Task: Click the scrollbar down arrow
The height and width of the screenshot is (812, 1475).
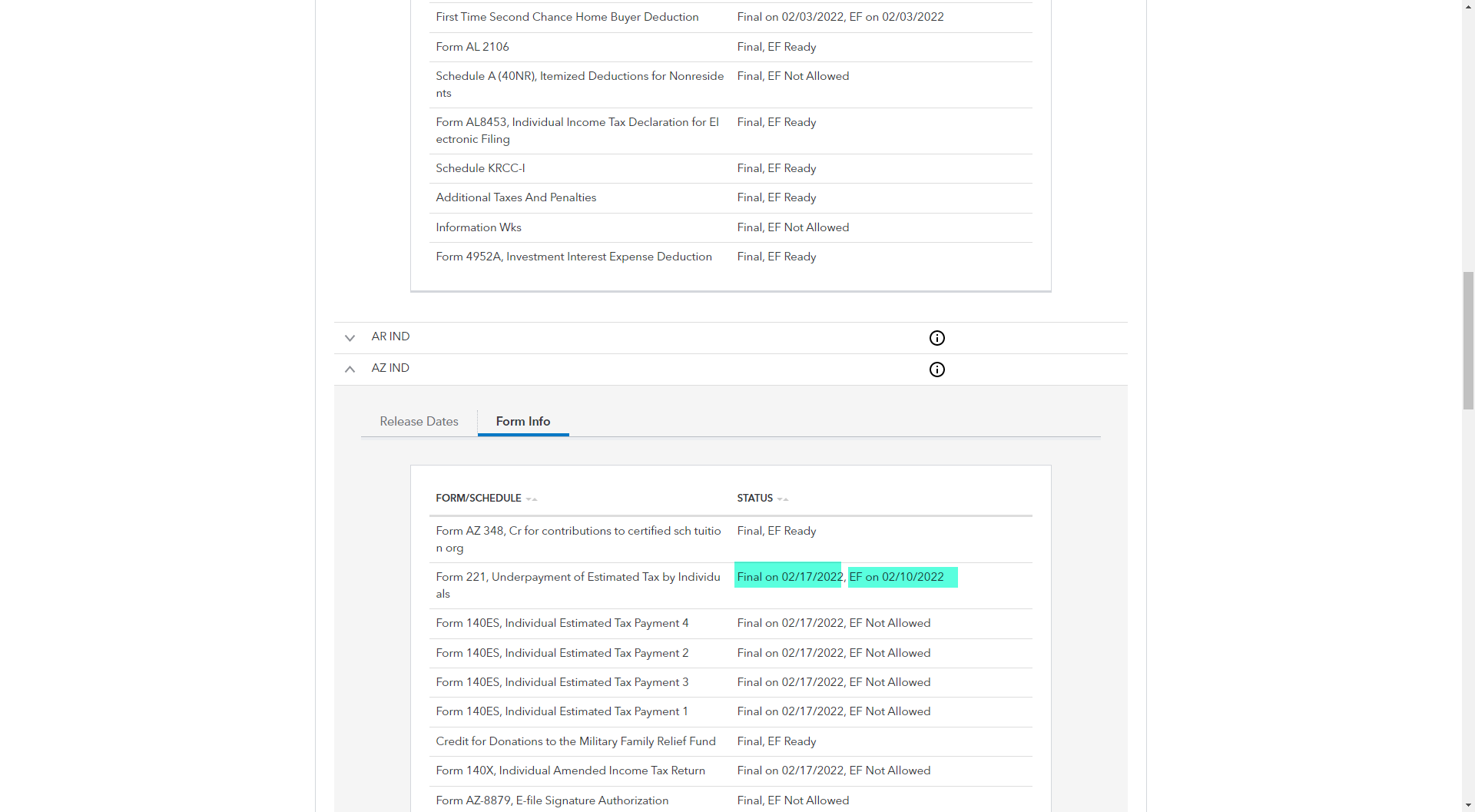Action: coord(1467,806)
